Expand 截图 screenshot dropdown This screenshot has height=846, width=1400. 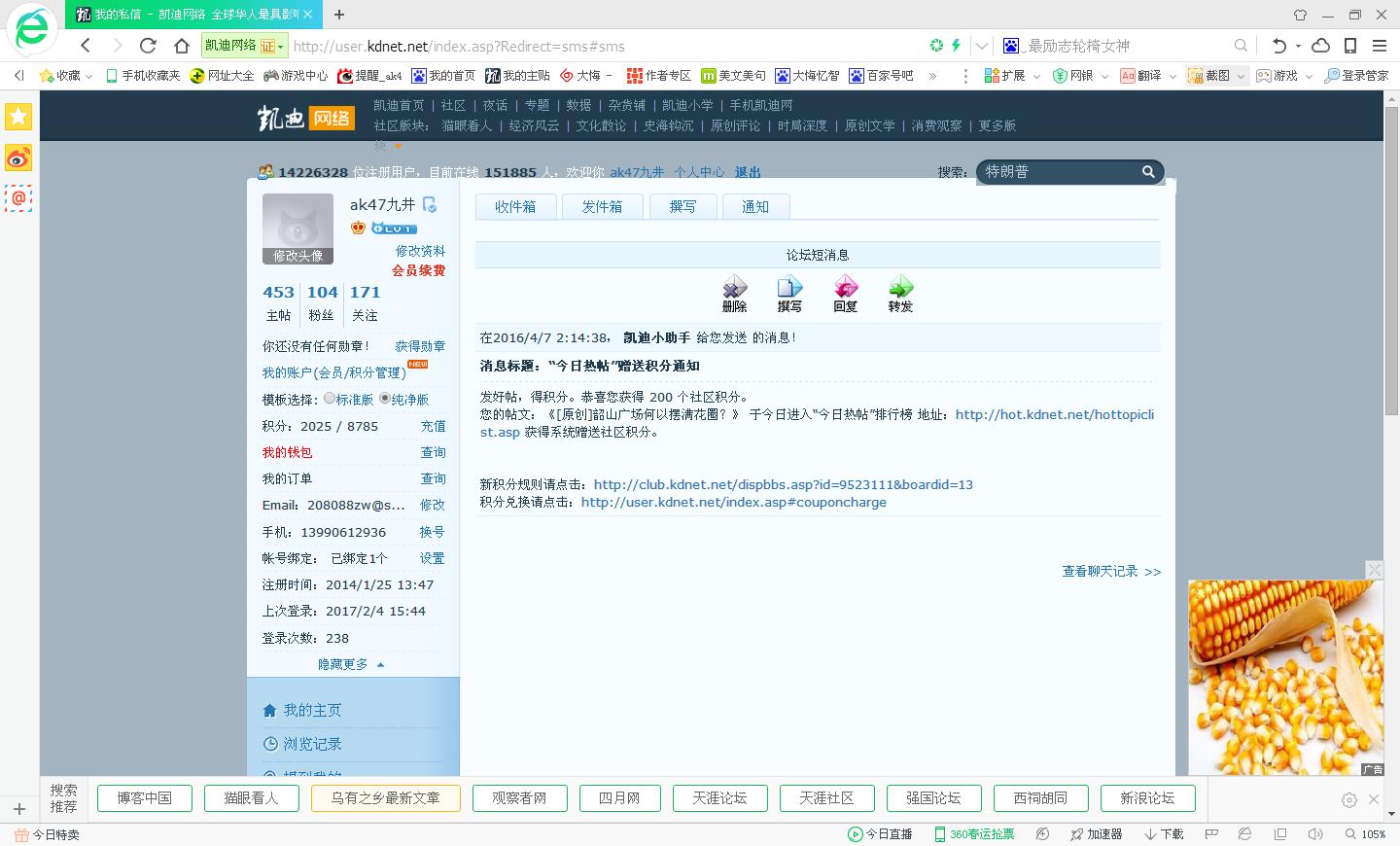click(1241, 76)
